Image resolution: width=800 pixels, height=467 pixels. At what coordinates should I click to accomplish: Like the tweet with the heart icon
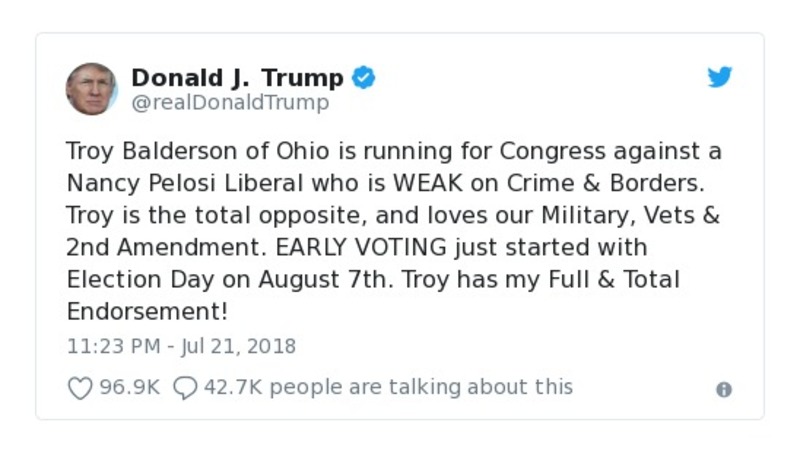(x=79, y=388)
